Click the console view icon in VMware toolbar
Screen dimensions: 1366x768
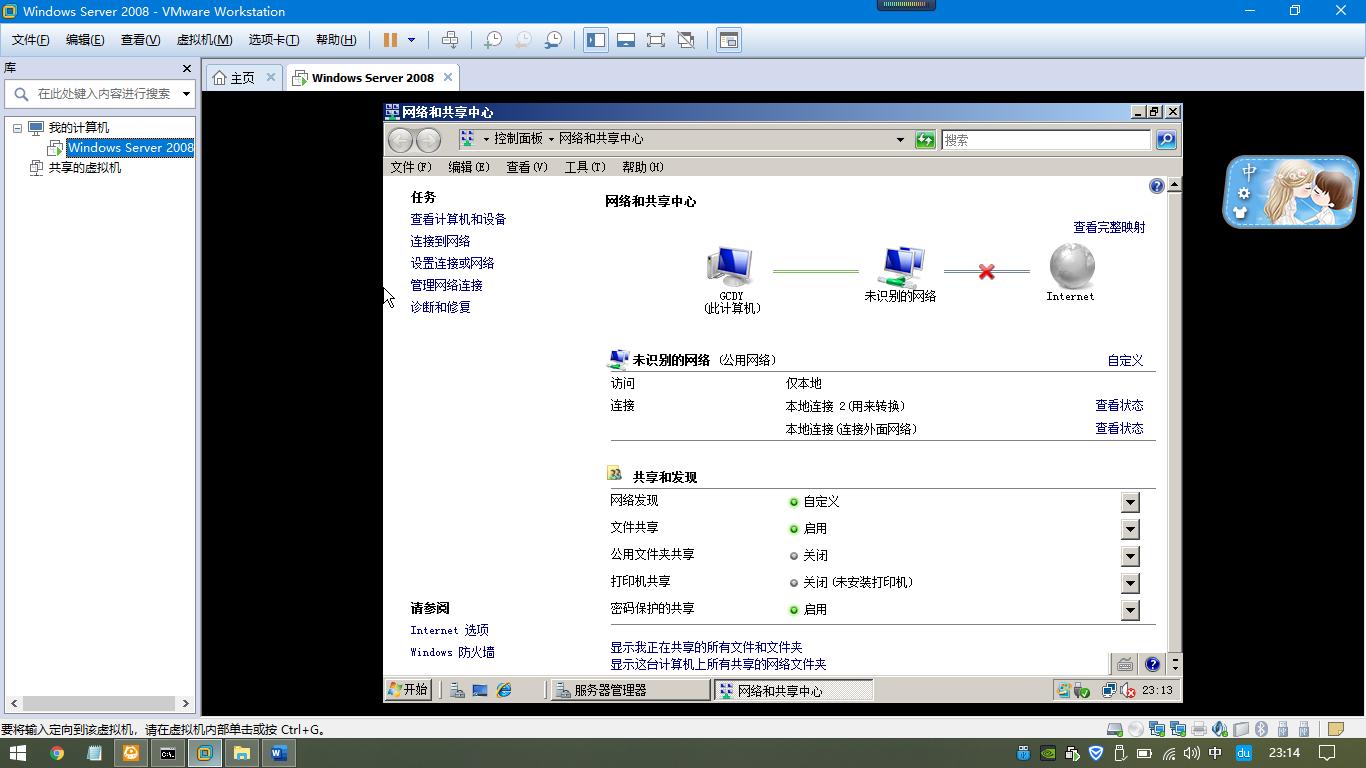(x=729, y=40)
